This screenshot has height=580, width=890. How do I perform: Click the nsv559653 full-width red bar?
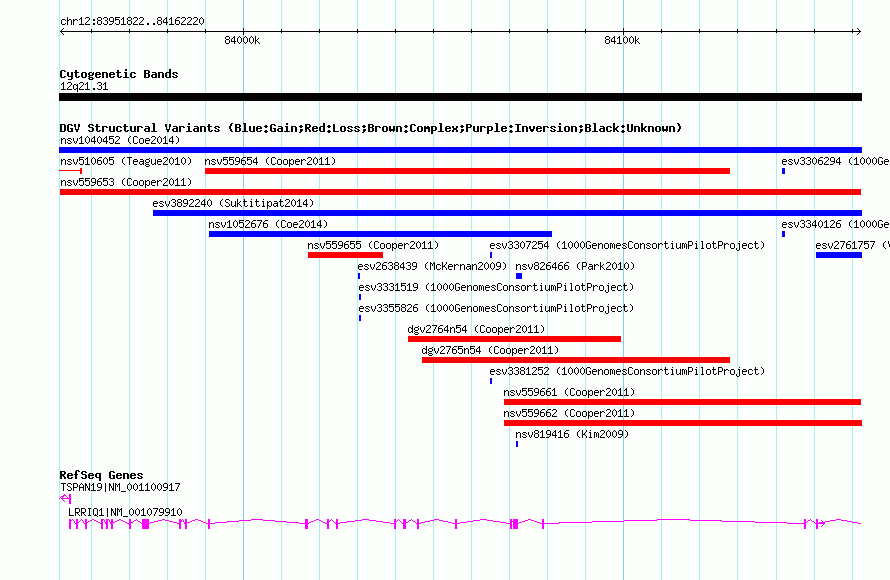click(x=460, y=192)
